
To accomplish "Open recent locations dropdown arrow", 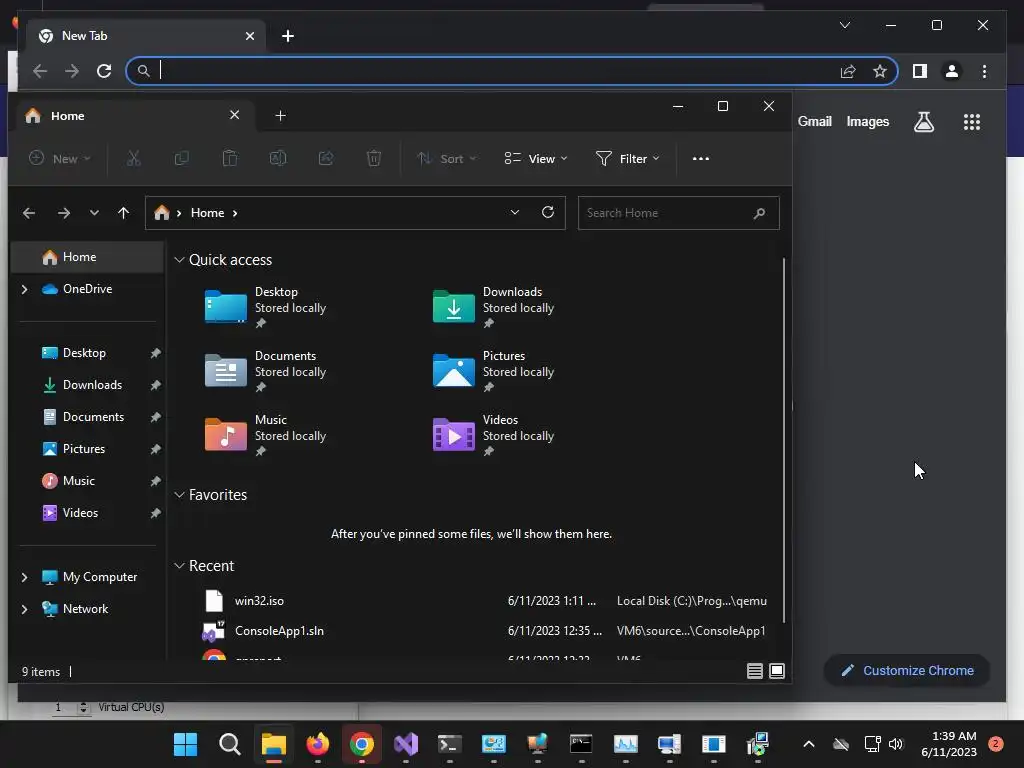I will point(94,213).
